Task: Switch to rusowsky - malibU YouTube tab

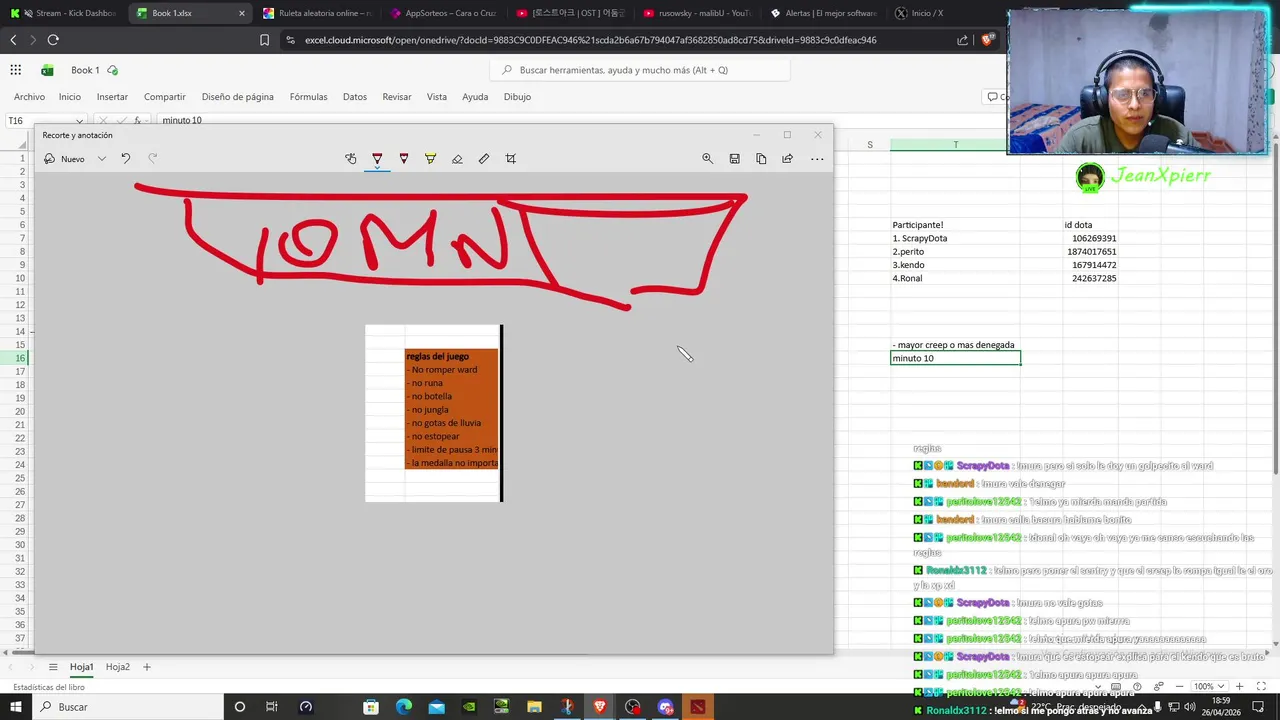Action: point(695,13)
